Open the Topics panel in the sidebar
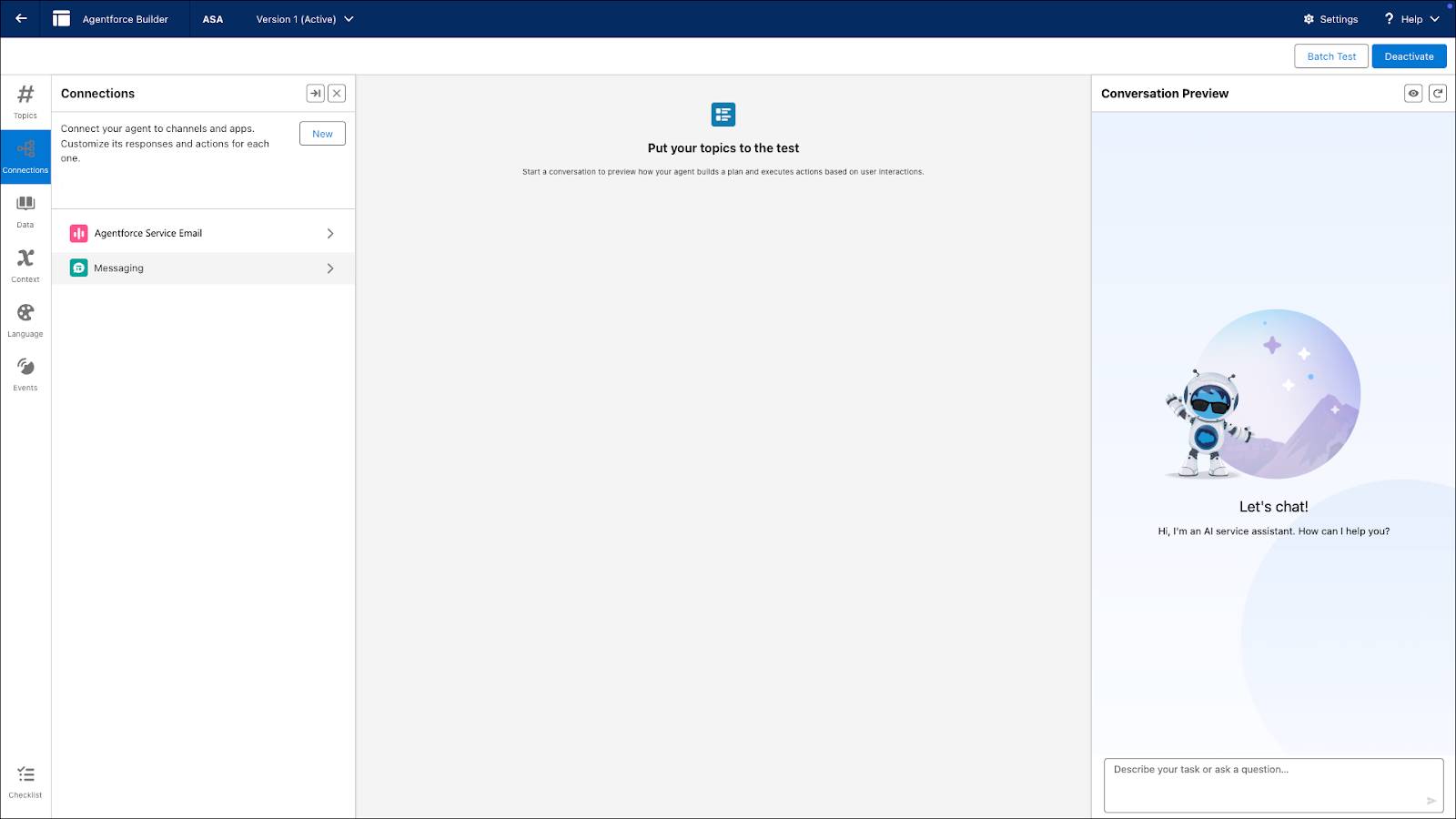This screenshot has width=1456, height=819. click(25, 100)
